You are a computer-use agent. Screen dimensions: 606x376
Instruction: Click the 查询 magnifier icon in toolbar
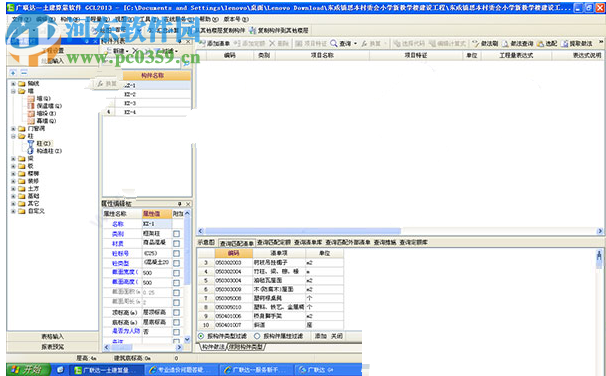(334, 44)
